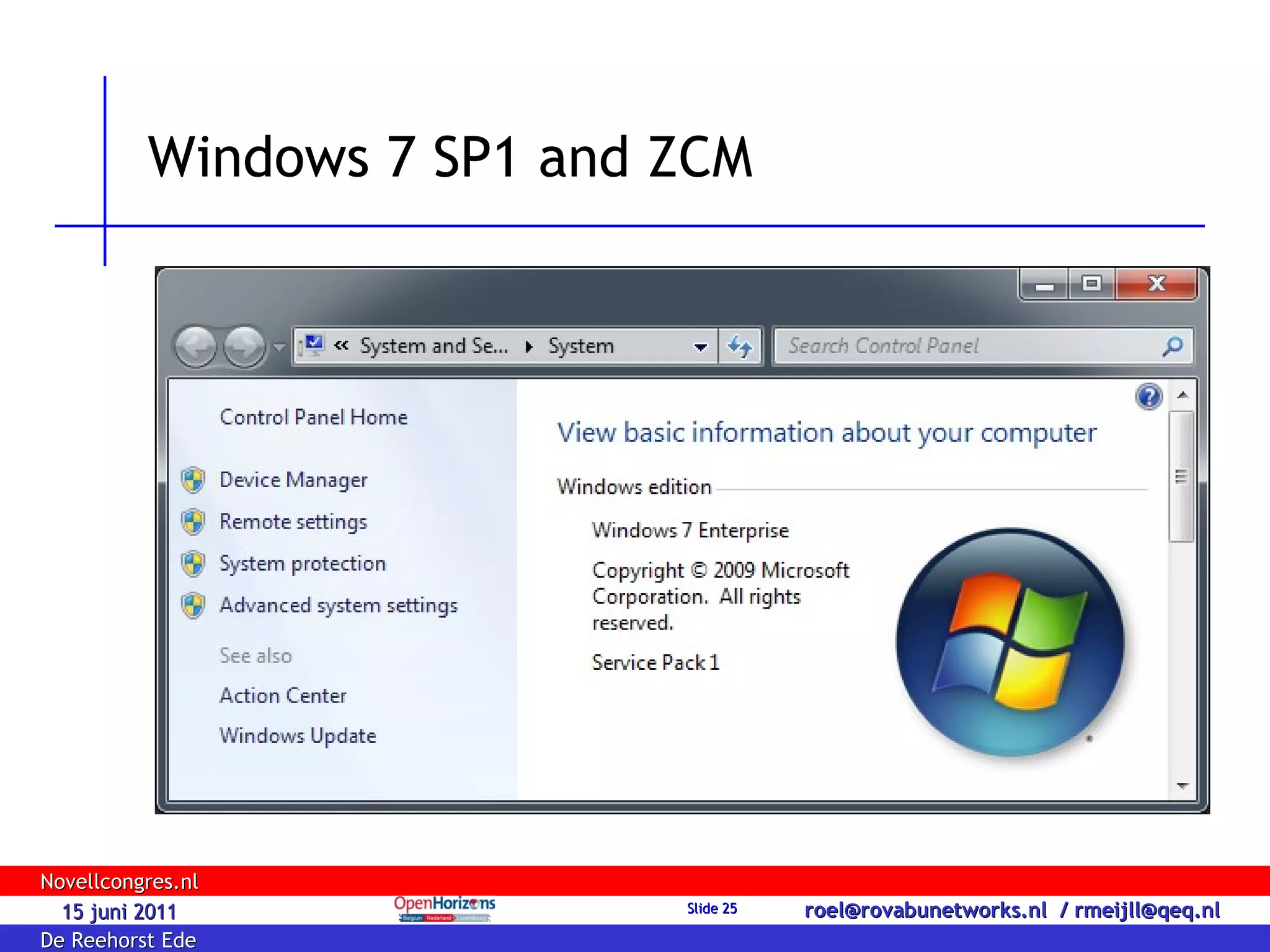1270x952 pixels.
Task: Expand the breadcrumb arrow before System
Action: tap(529, 346)
